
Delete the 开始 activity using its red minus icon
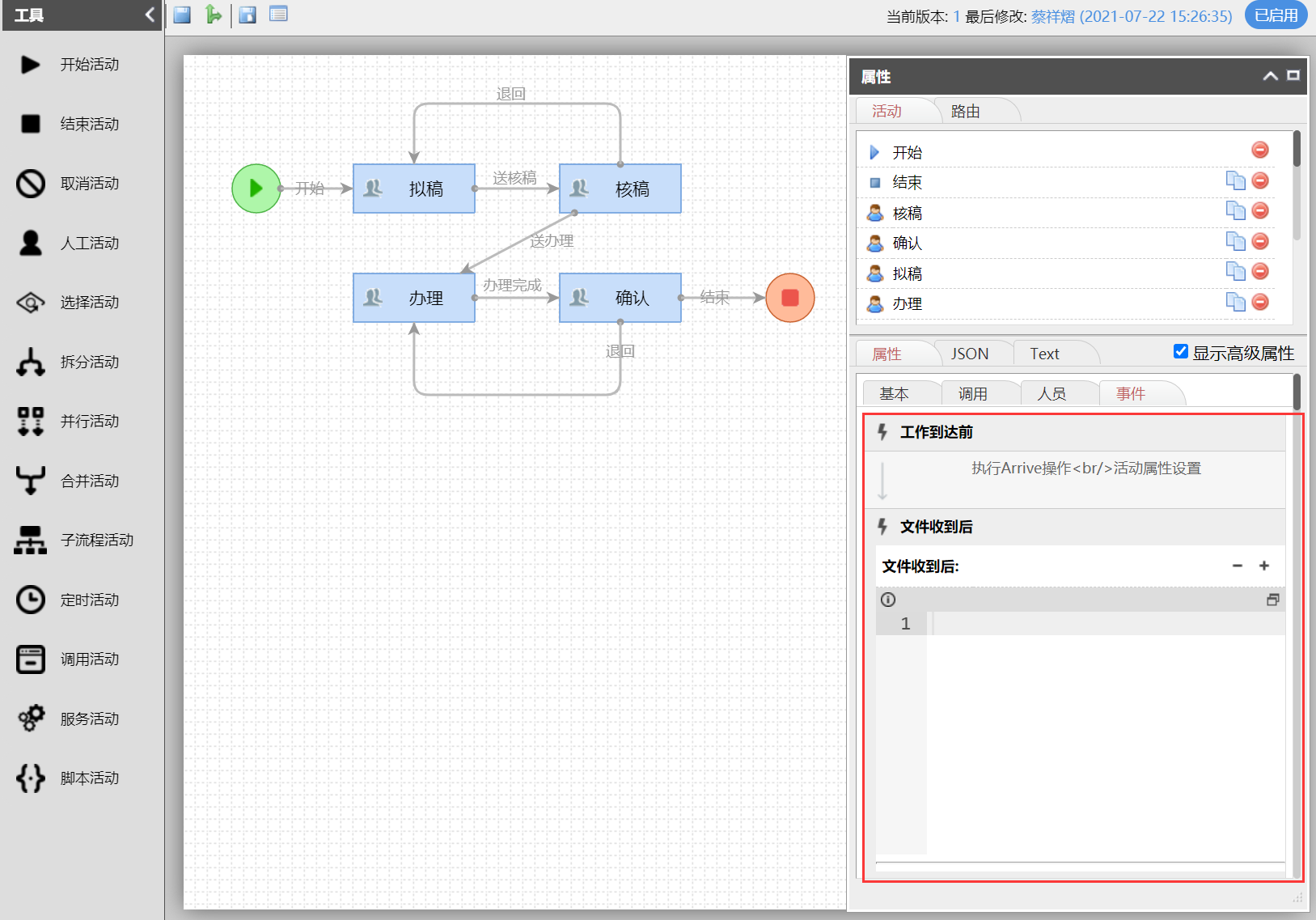click(x=1259, y=150)
